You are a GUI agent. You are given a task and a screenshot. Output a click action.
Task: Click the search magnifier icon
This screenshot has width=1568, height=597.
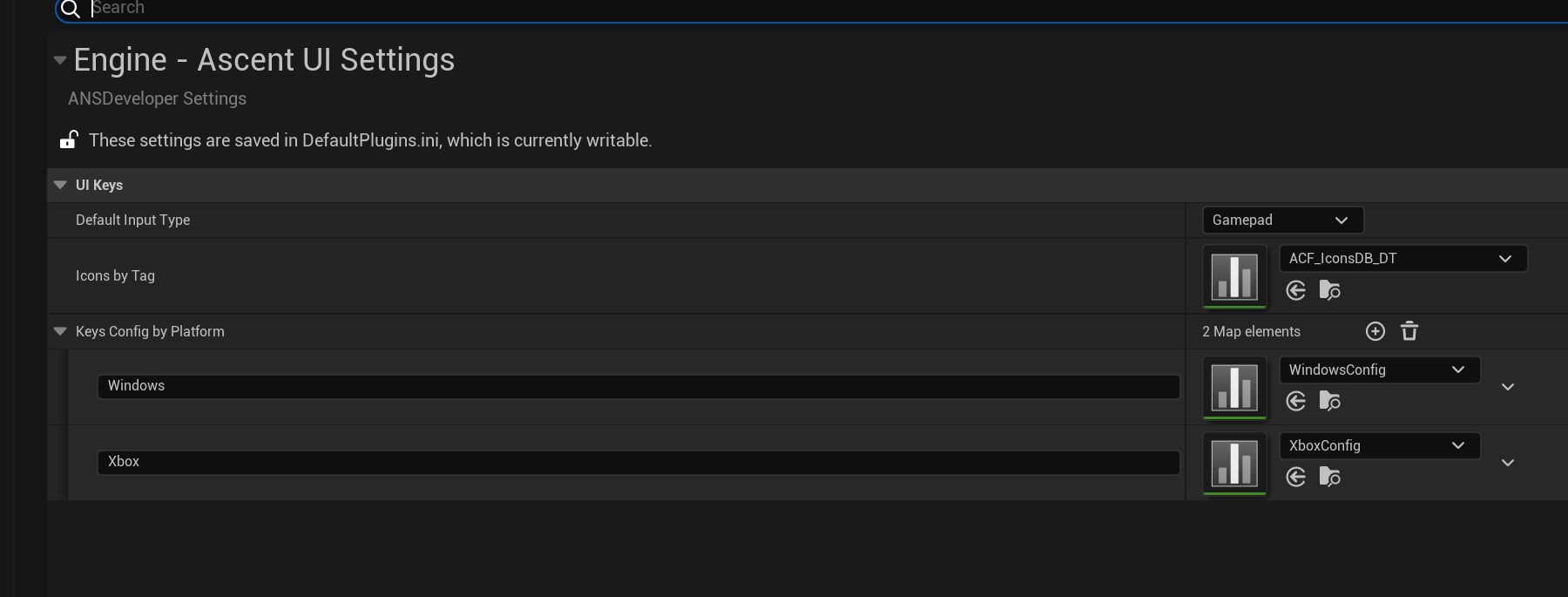69,9
